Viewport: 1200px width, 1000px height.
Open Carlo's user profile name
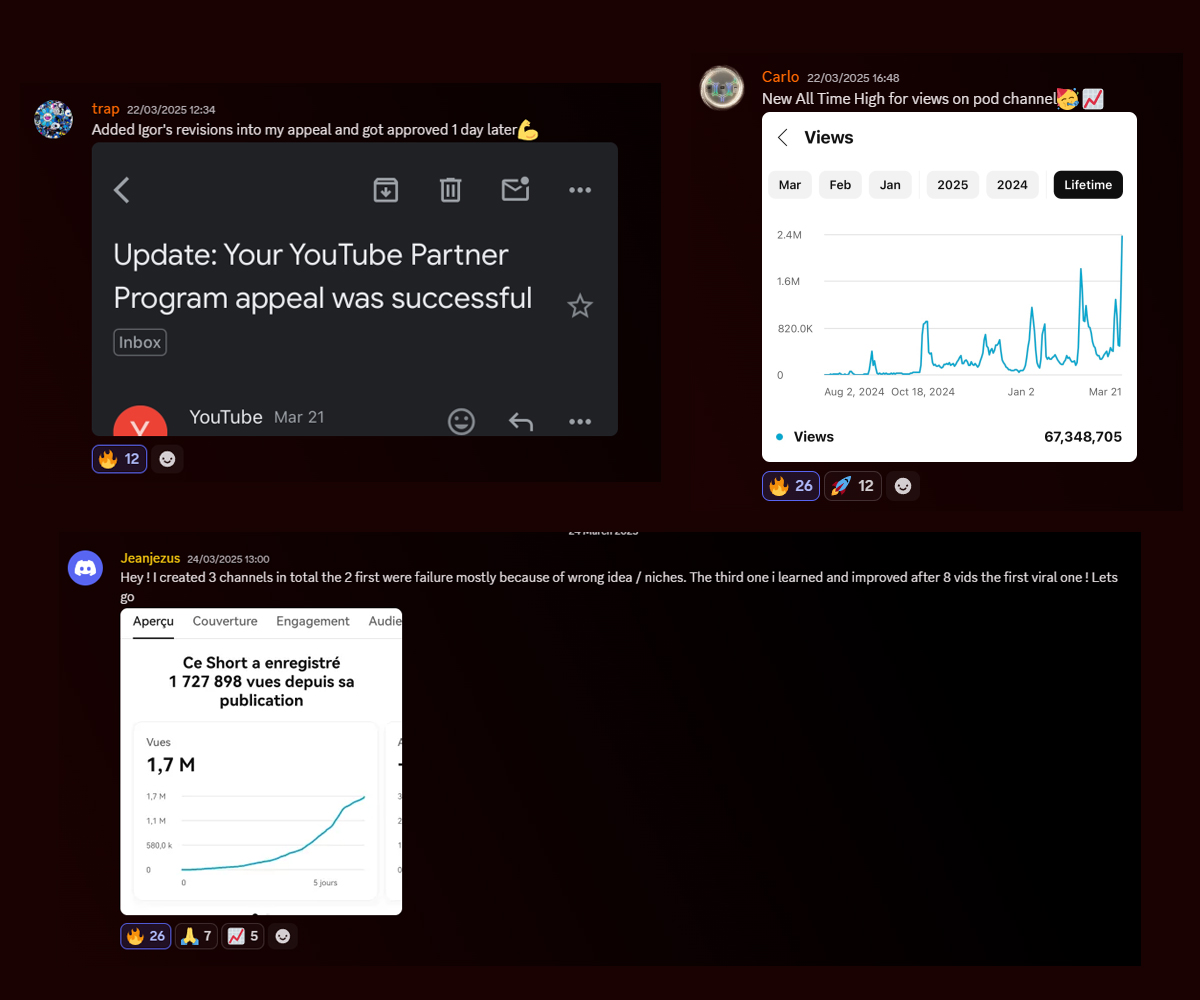(x=780, y=77)
